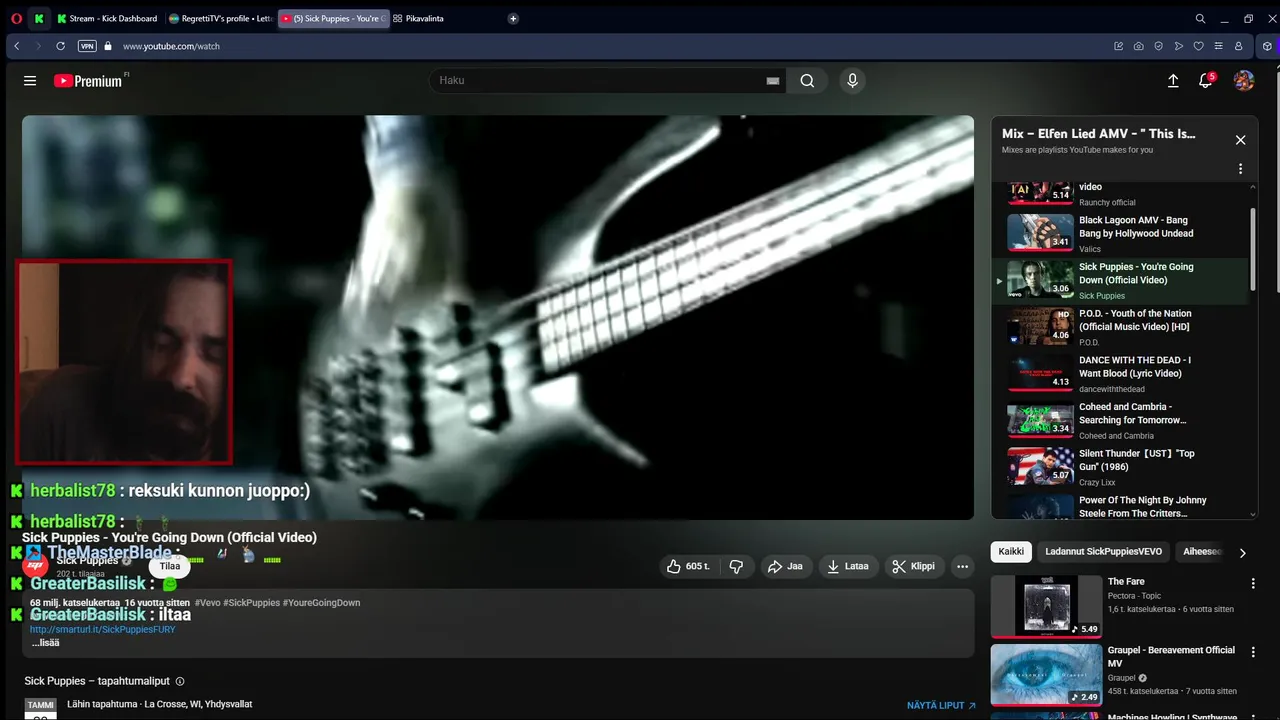Select the Kaikki filter chip
This screenshot has width=1280, height=720.
[1011, 552]
